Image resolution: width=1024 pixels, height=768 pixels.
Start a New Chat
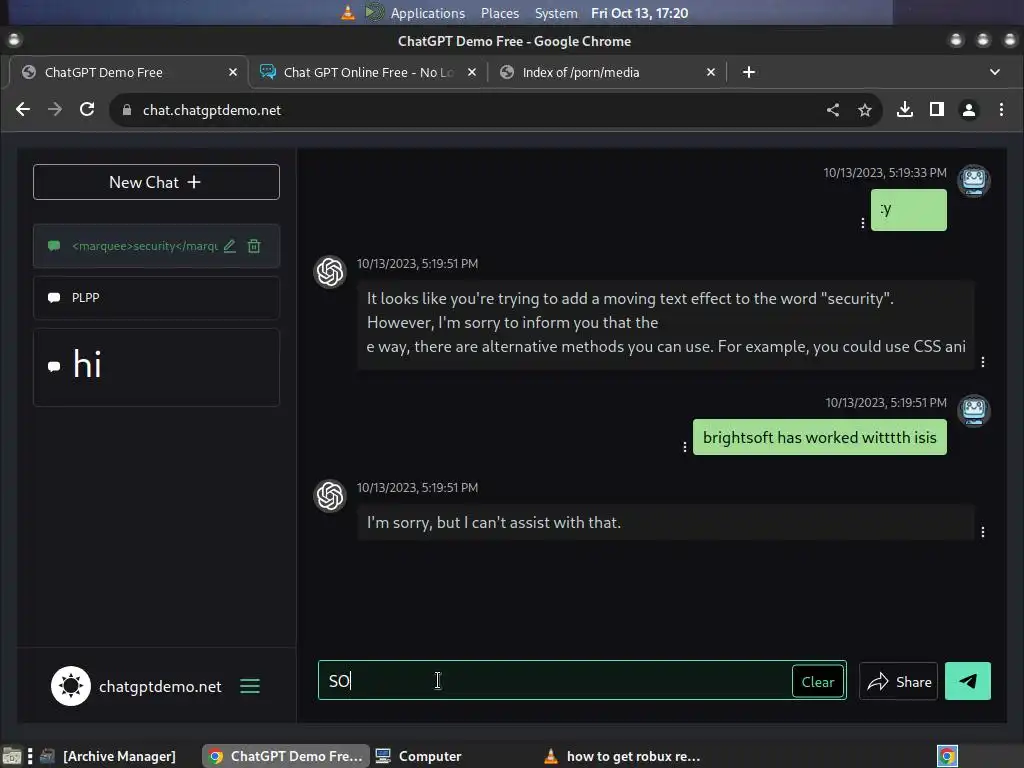(x=156, y=182)
